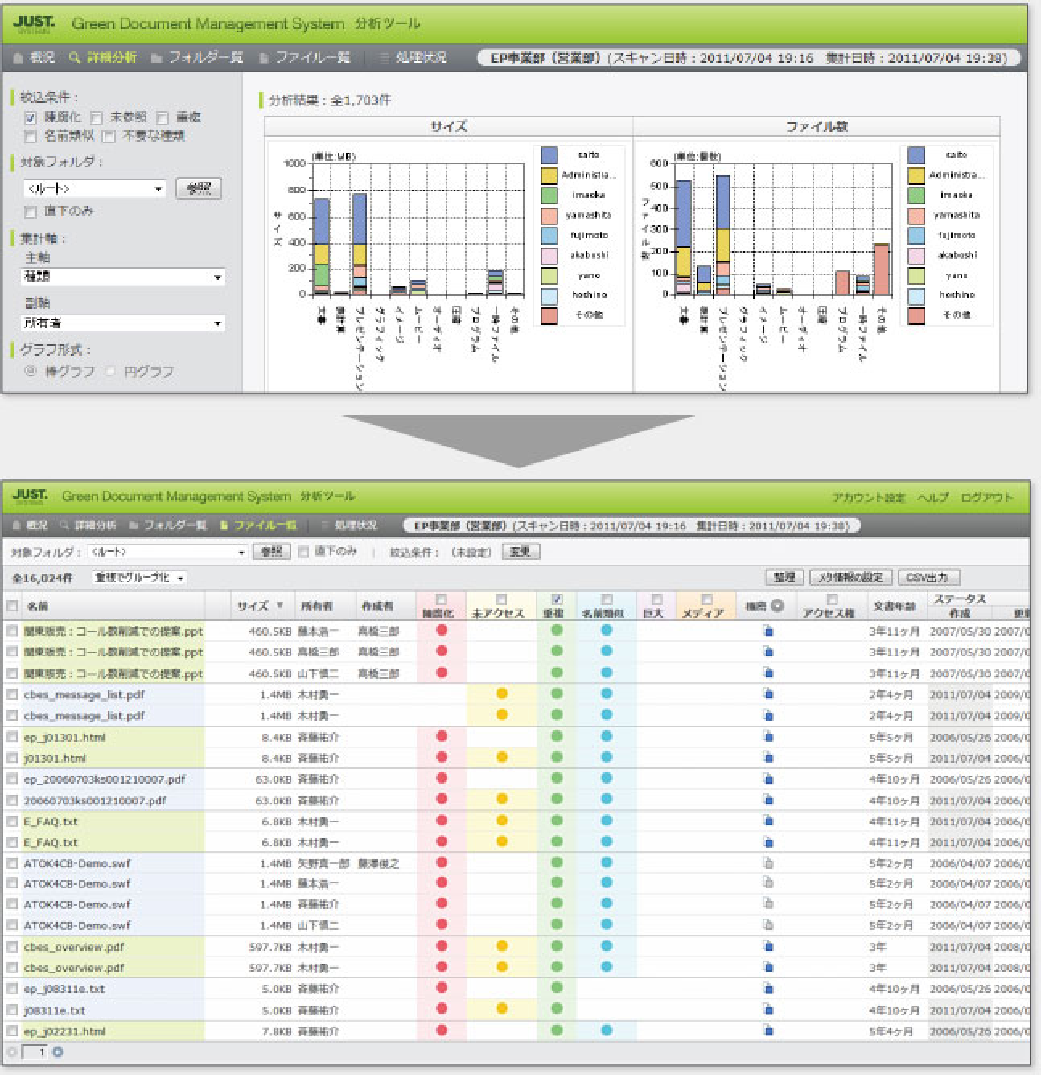1041x1075 pixels.
Task: Click the CSV出力 button
Action: (x=927, y=577)
